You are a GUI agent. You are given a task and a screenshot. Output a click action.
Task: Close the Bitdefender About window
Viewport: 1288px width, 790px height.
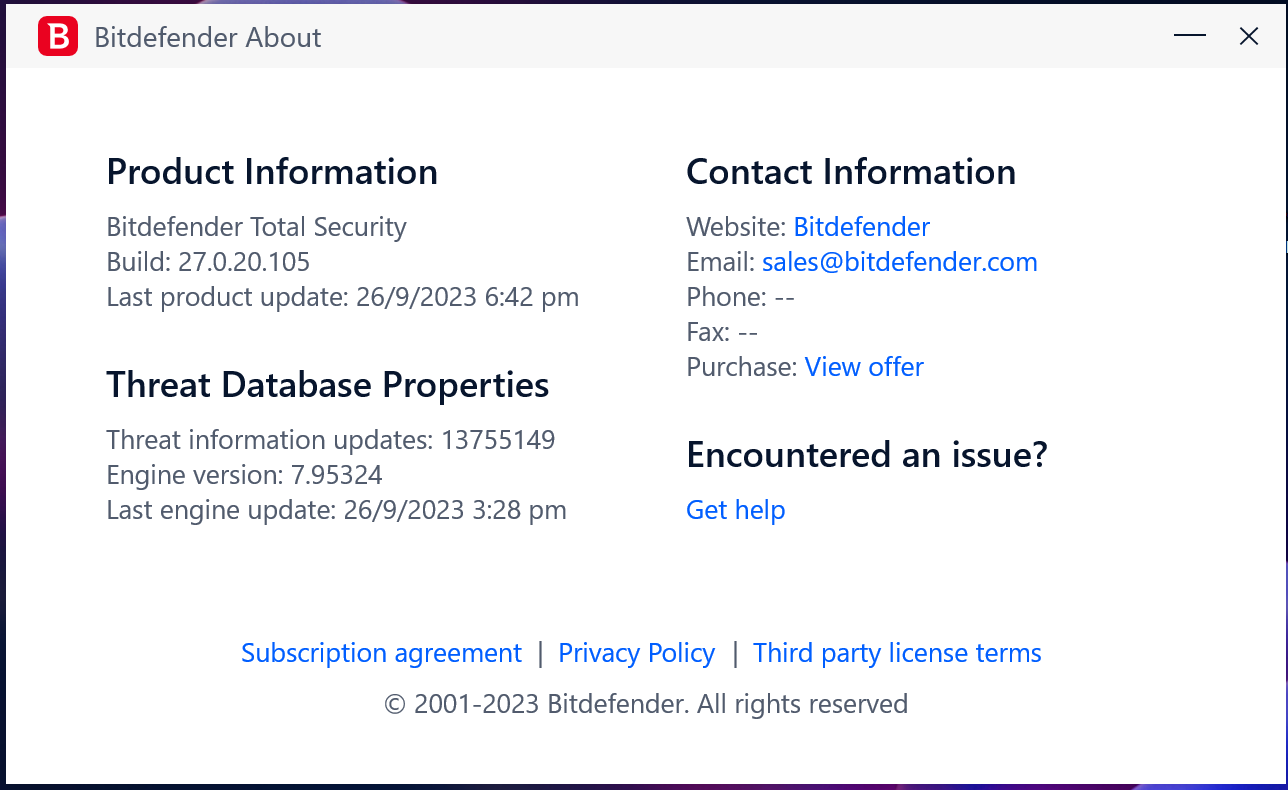(x=1249, y=37)
